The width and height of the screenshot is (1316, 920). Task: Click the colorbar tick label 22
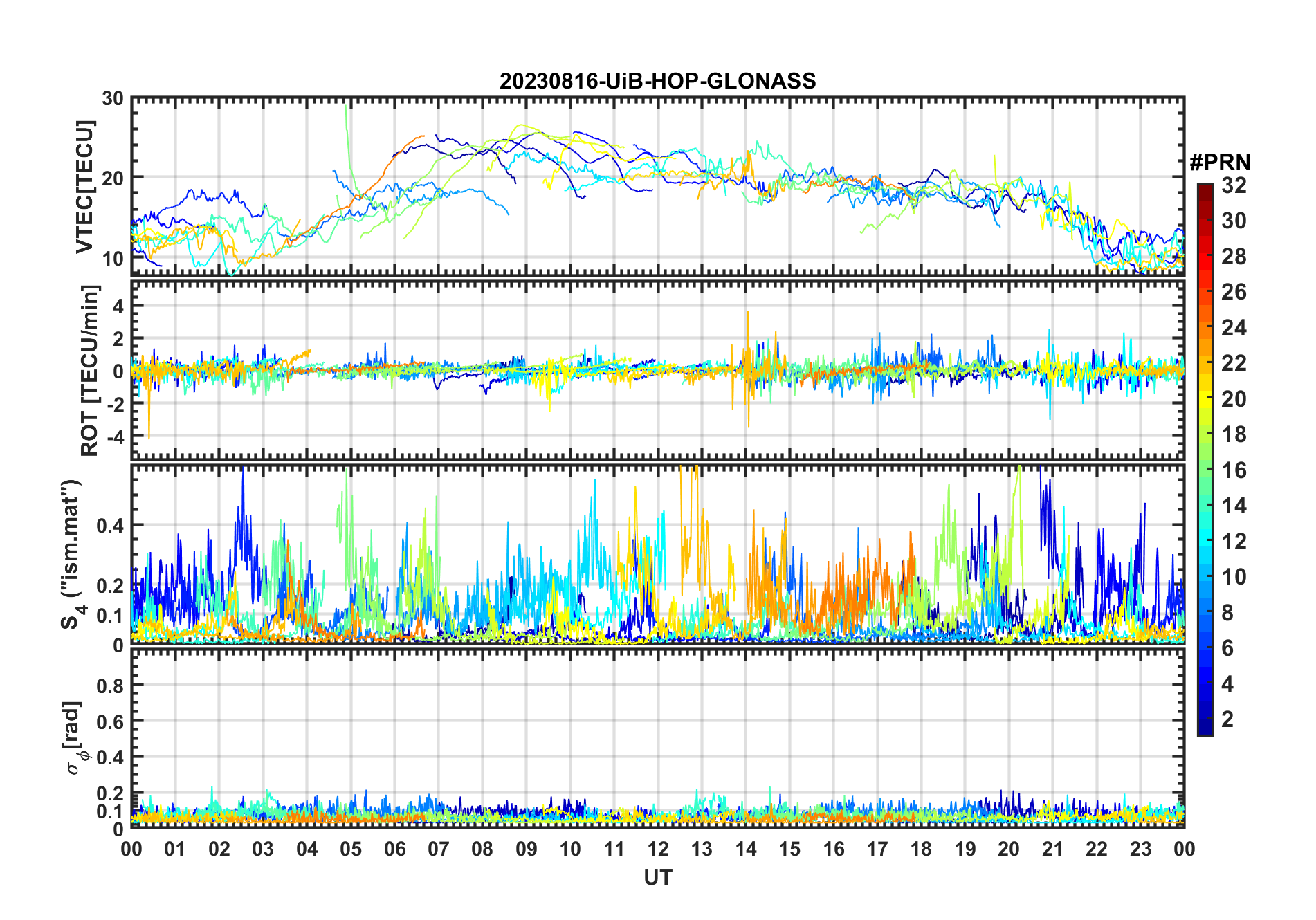(1234, 363)
